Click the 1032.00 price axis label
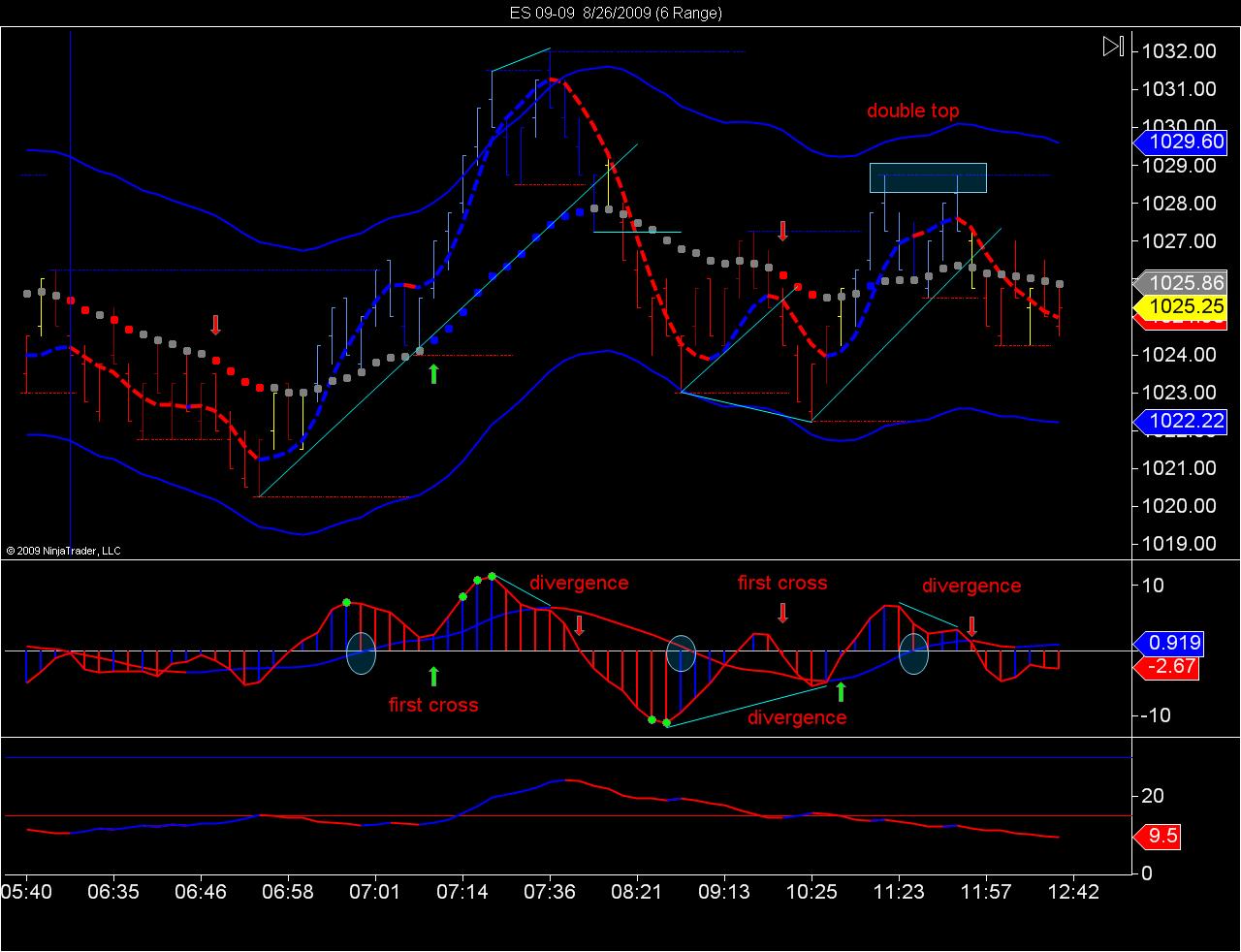The height and width of the screenshot is (952, 1241). click(x=1178, y=50)
